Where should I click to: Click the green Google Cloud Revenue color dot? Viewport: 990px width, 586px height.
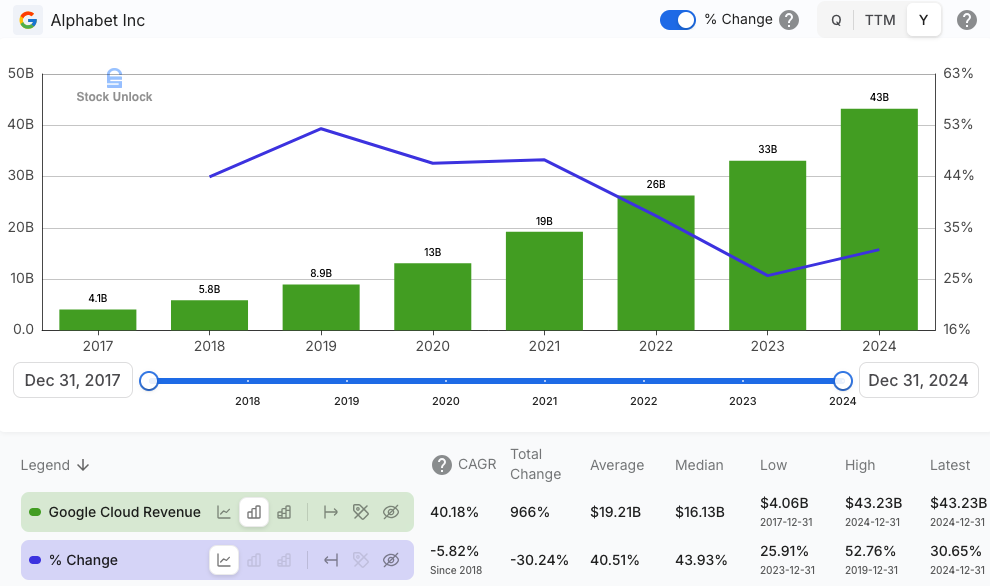(x=35, y=512)
